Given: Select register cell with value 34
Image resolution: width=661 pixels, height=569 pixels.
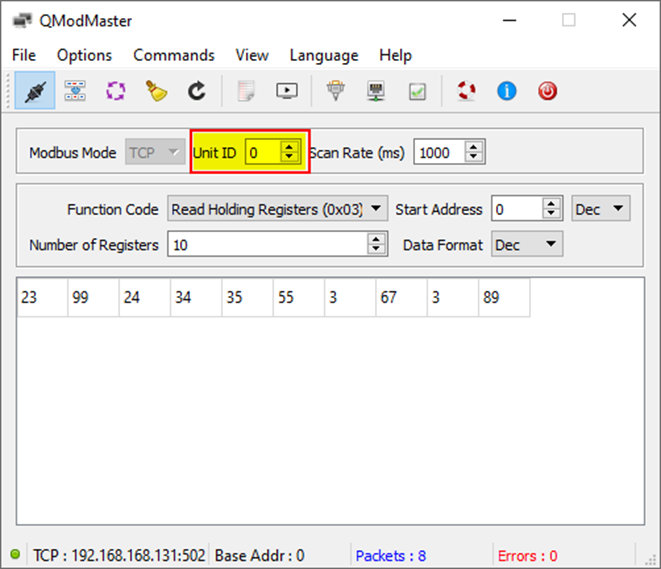Looking at the screenshot, I should (x=196, y=298).
